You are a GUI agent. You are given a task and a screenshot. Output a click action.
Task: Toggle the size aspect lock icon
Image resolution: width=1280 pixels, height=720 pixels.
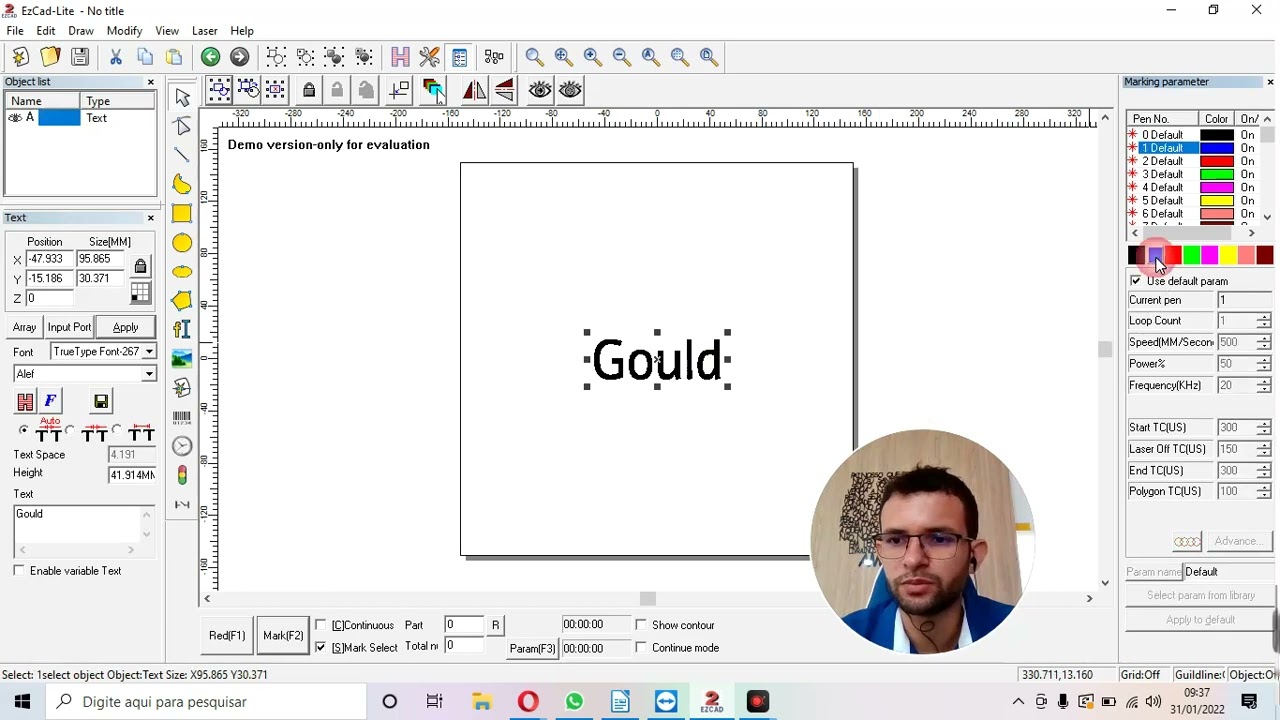coord(140,267)
